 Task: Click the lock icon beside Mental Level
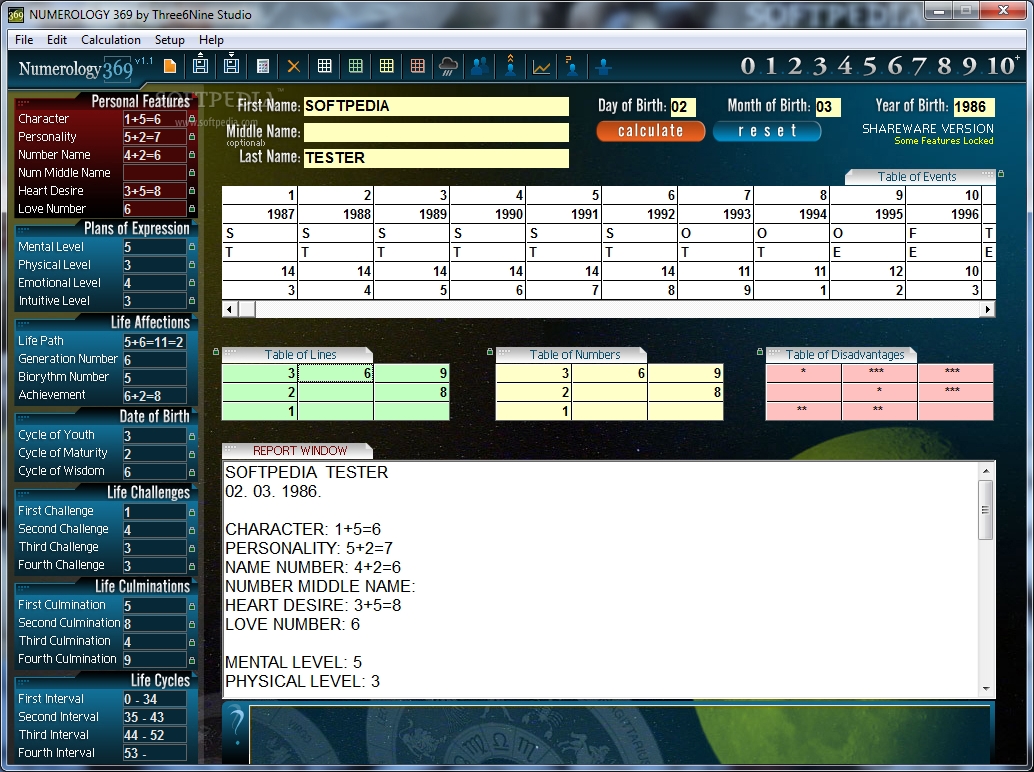tap(192, 247)
